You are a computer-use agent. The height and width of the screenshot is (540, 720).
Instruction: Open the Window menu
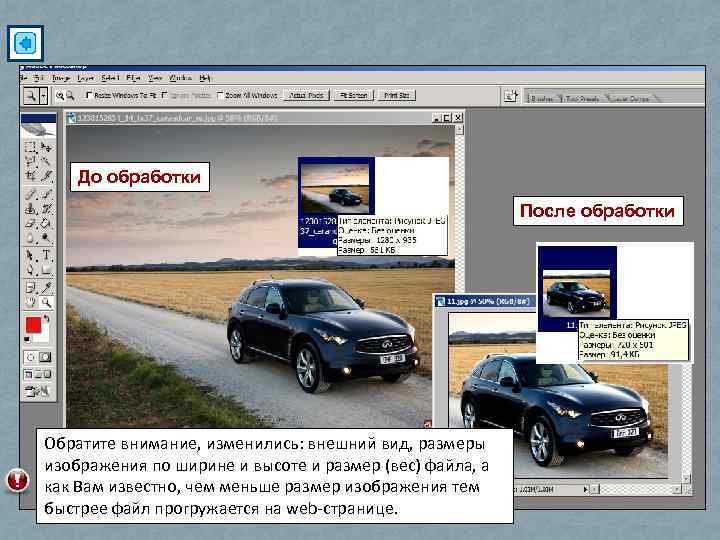point(180,78)
